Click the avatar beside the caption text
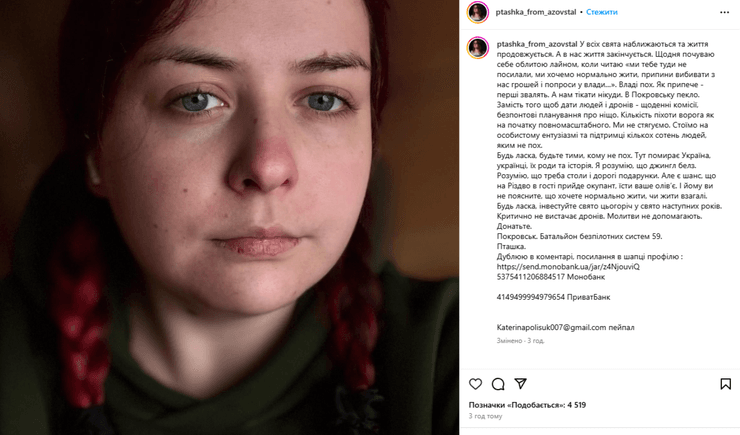The height and width of the screenshot is (435, 740). coord(478,48)
